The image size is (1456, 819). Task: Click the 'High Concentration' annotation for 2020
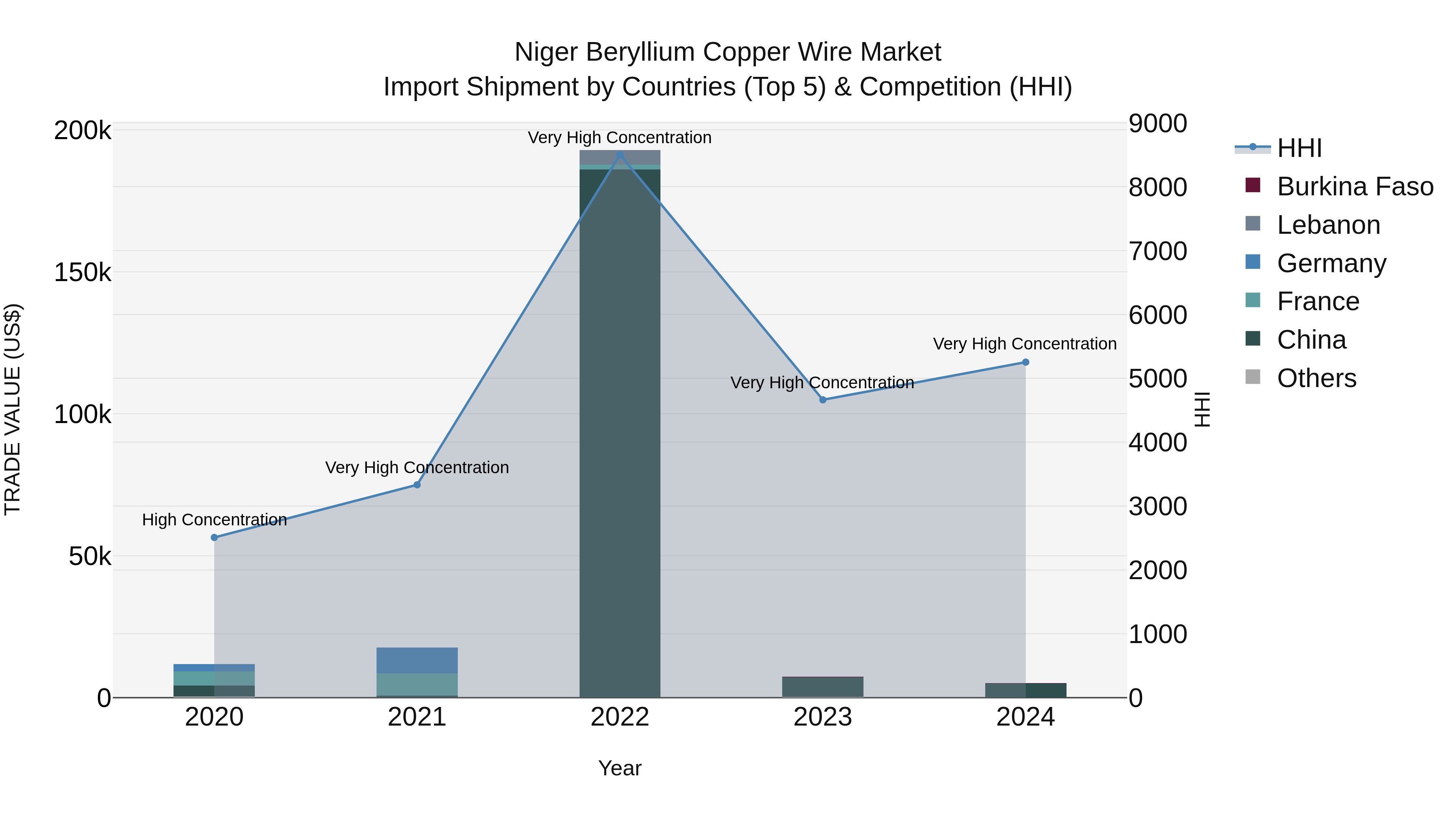tap(214, 520)
